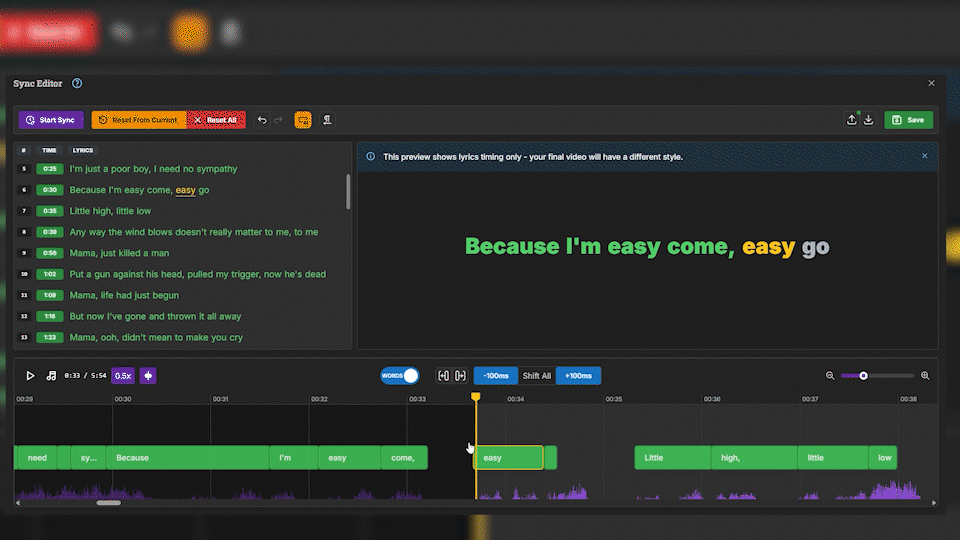Select the 'Little' word block on timeline
Screen dimensions: 960x540
click(x=673, y=457)
